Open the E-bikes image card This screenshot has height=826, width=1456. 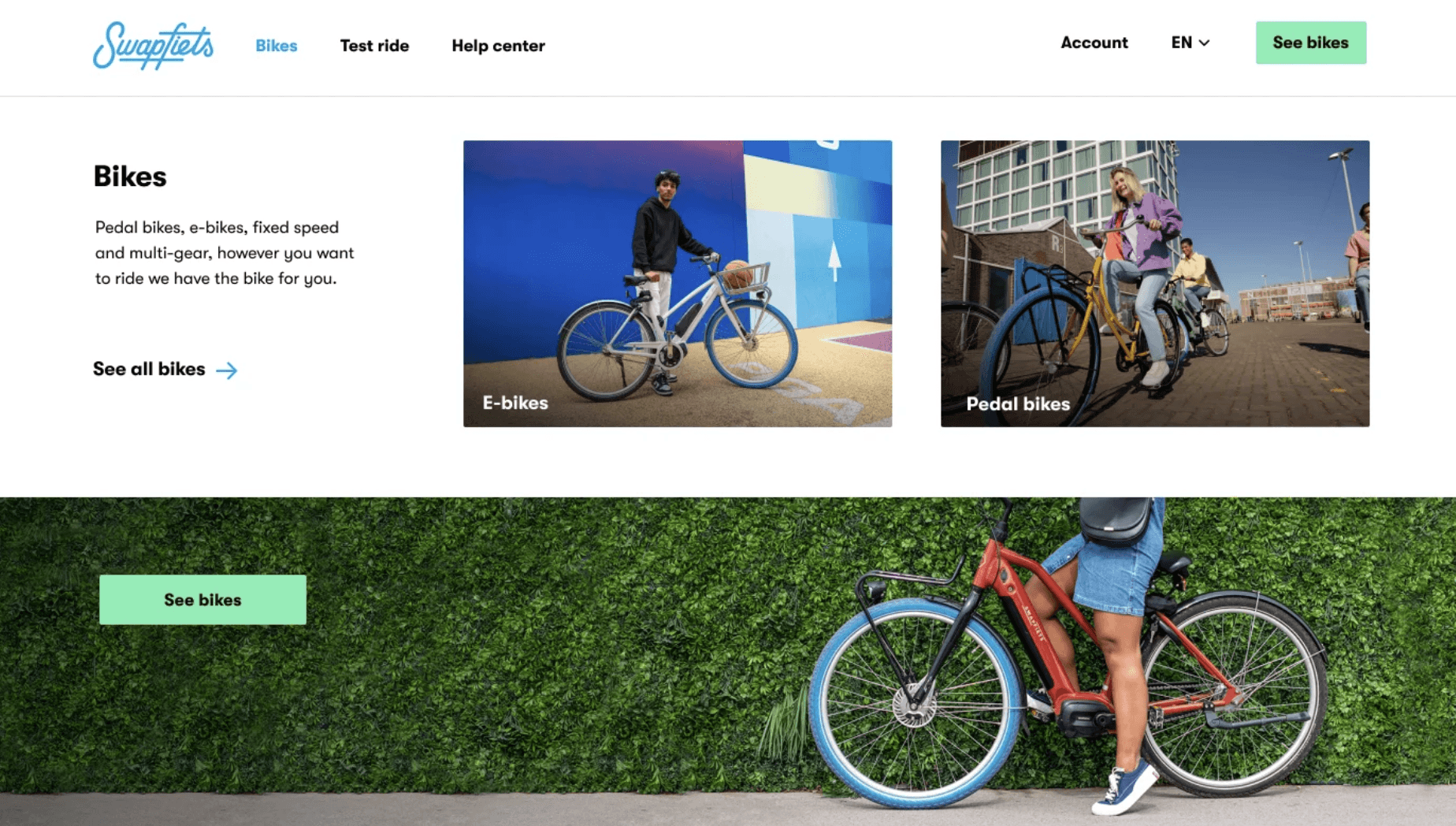pyautogui.click(x=678, y=284)
